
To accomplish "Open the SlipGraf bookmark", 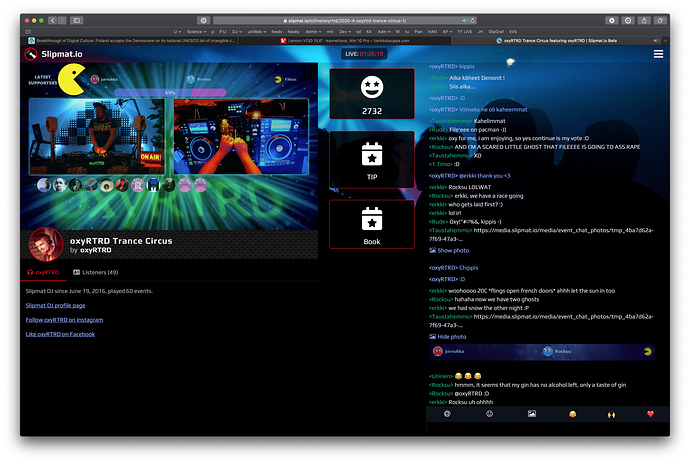I will click(x=496, y=32).
